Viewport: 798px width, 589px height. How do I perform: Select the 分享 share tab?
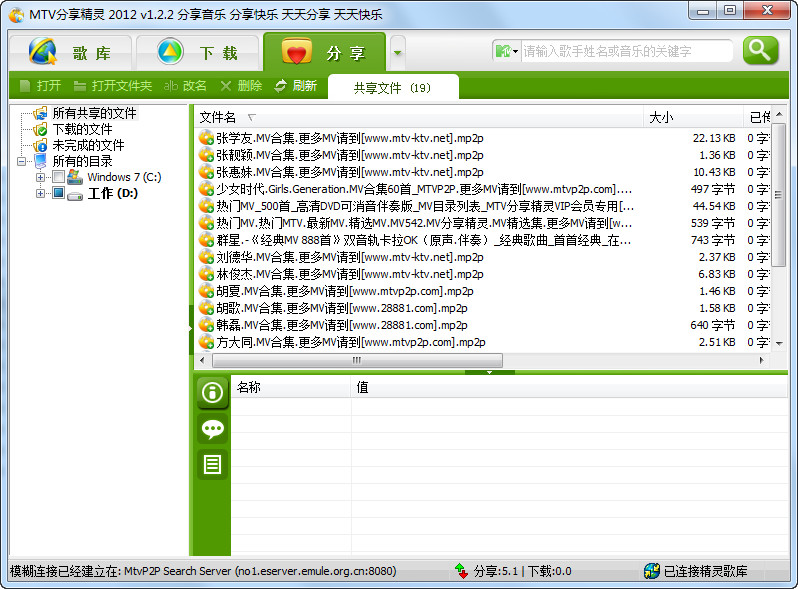[324, 52]
